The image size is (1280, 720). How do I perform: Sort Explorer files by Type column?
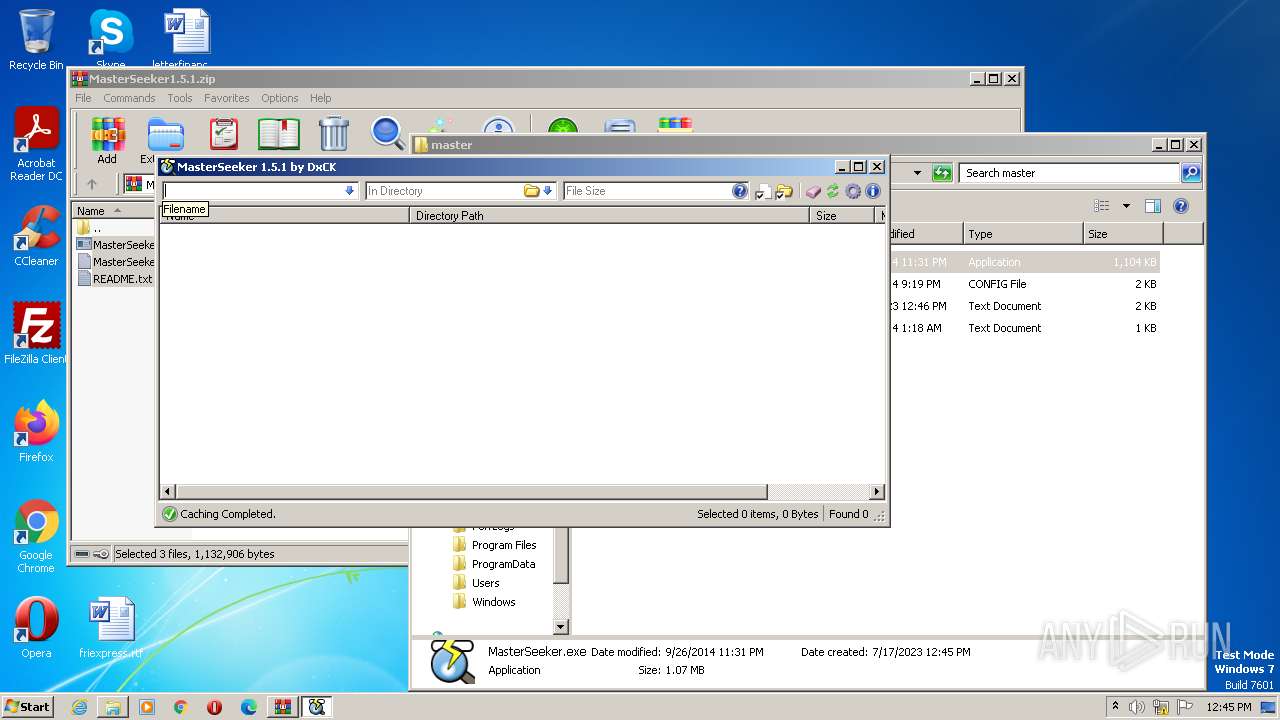click(1023, 234)
